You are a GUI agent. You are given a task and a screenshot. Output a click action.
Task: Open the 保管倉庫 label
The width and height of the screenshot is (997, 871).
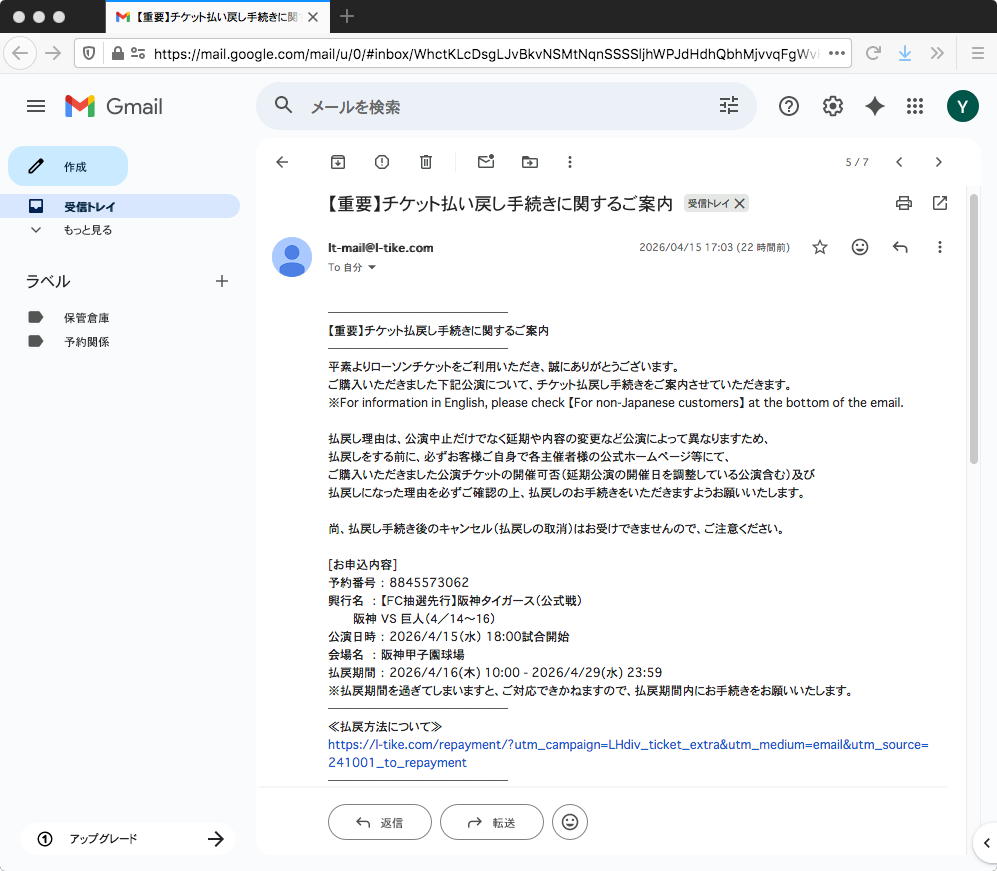[86, 318]
